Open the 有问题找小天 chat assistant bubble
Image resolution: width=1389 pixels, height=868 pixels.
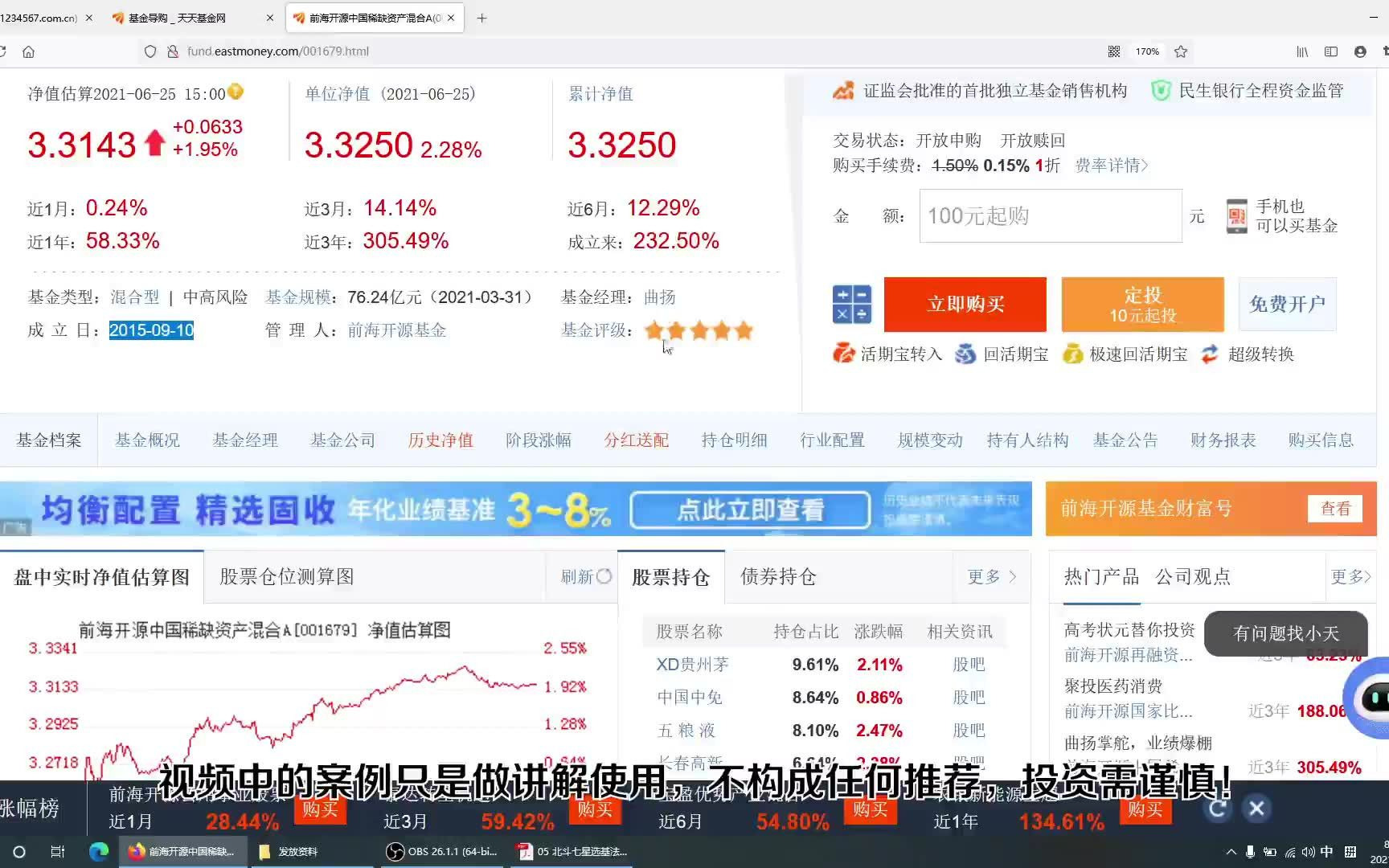1285,633
